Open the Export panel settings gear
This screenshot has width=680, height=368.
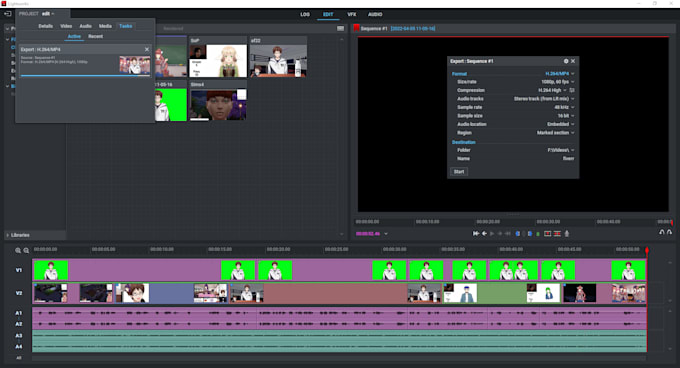point(566,61)
